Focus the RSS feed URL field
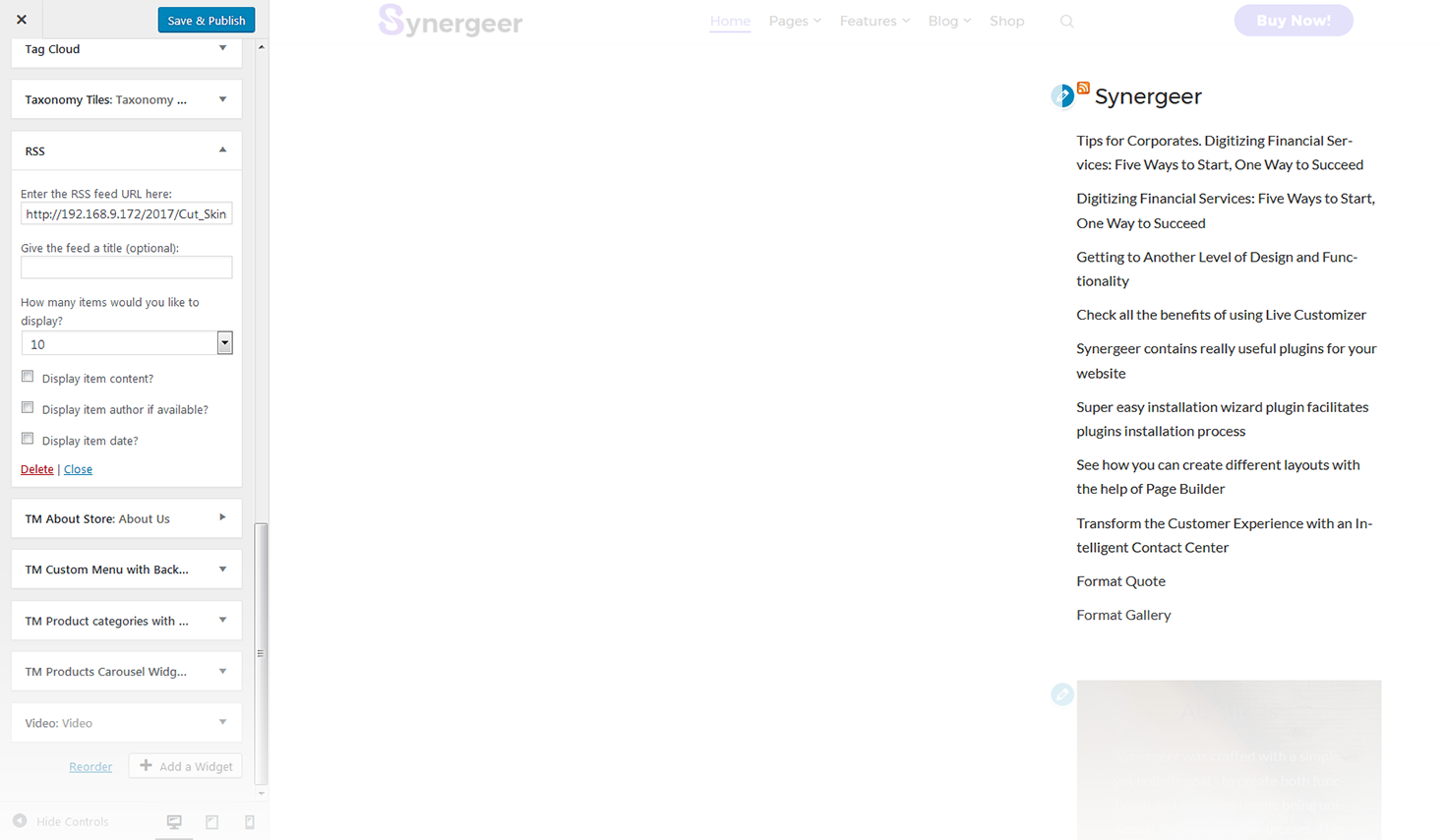Screen dimensions: 1447x840 [126, 213]
